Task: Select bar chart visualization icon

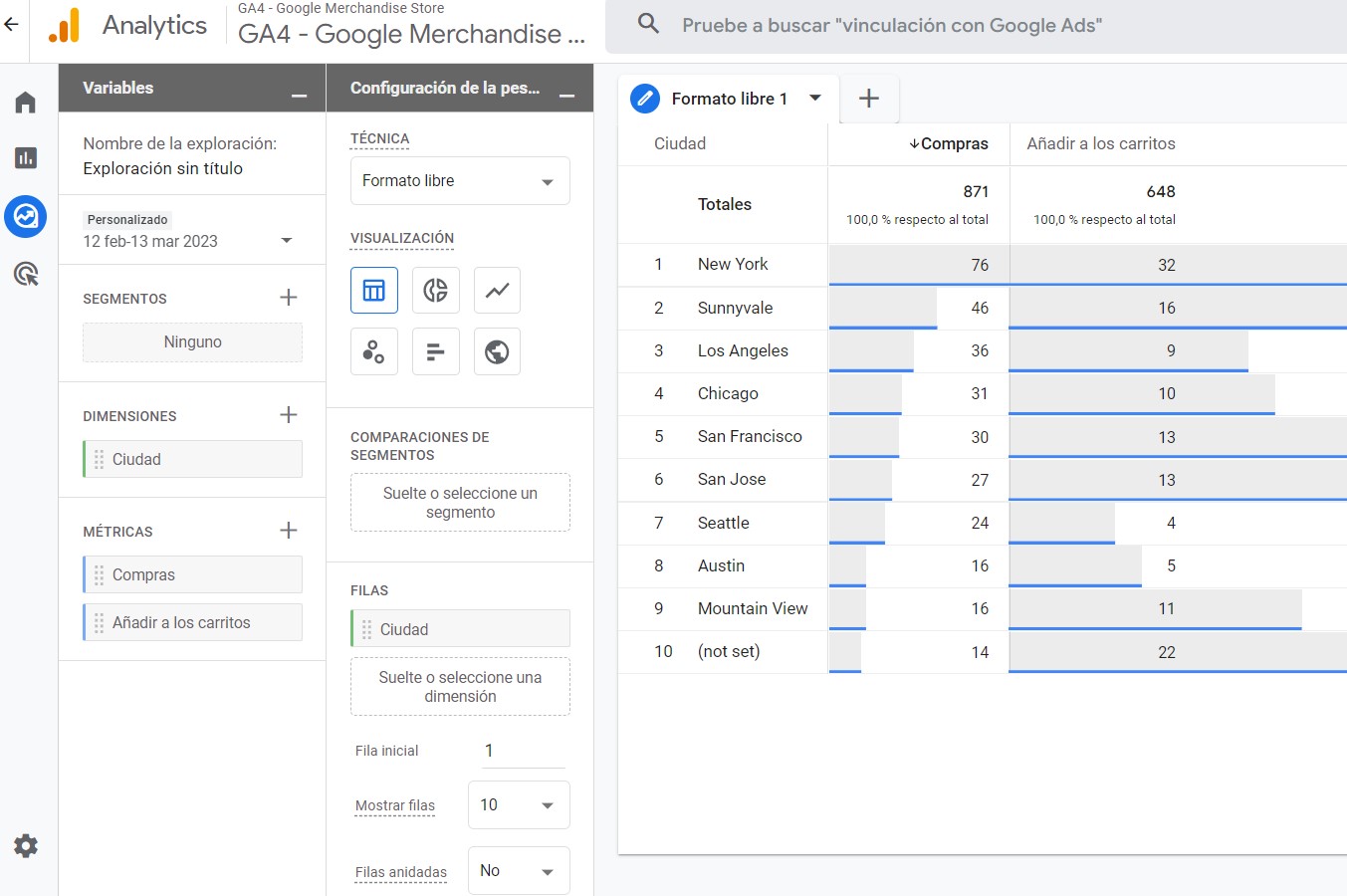Action: 435,351
